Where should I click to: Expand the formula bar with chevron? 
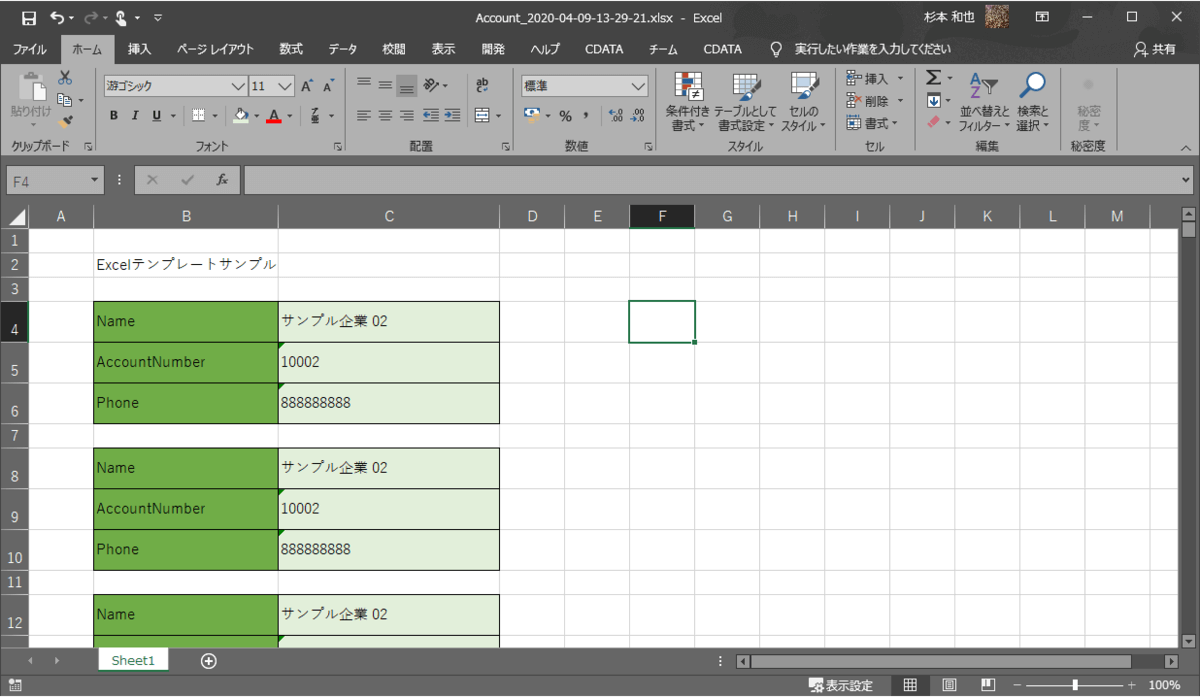point(1187,180)
